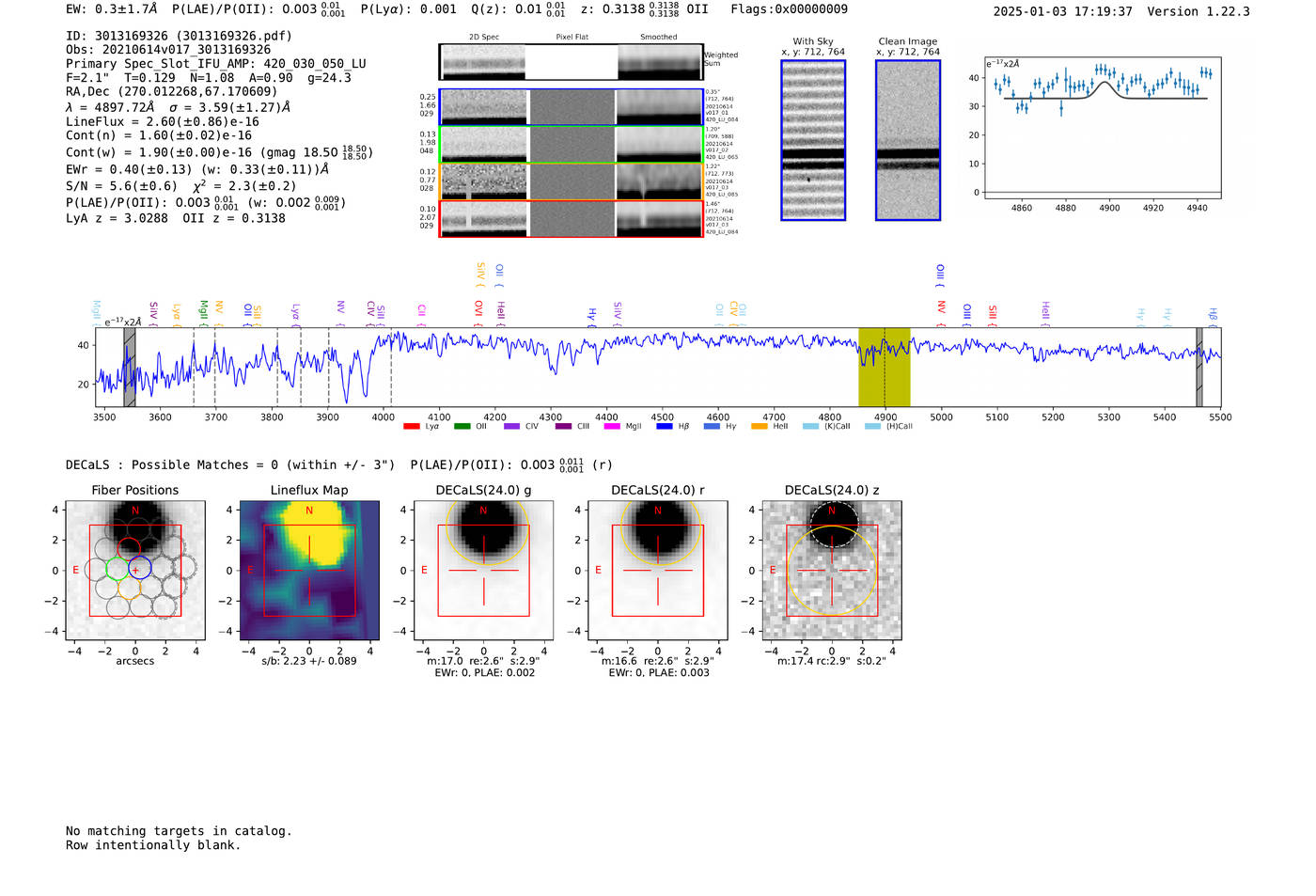Viewport: 1316px width, 896px height.
Task: Click the blue fiber circle in Fiber Positions
Action: pos(139,568)
